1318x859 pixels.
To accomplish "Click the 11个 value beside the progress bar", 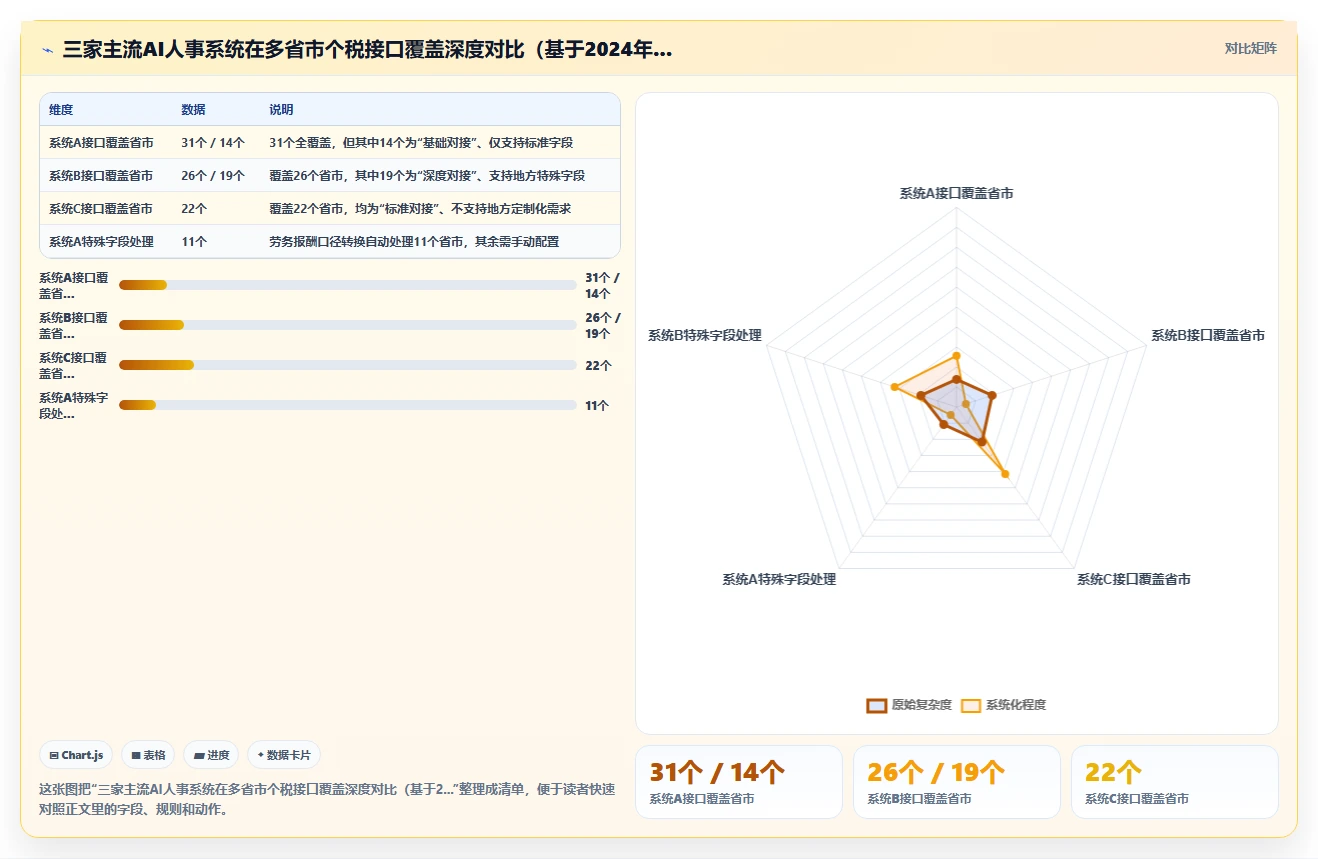I will point(597,406).
